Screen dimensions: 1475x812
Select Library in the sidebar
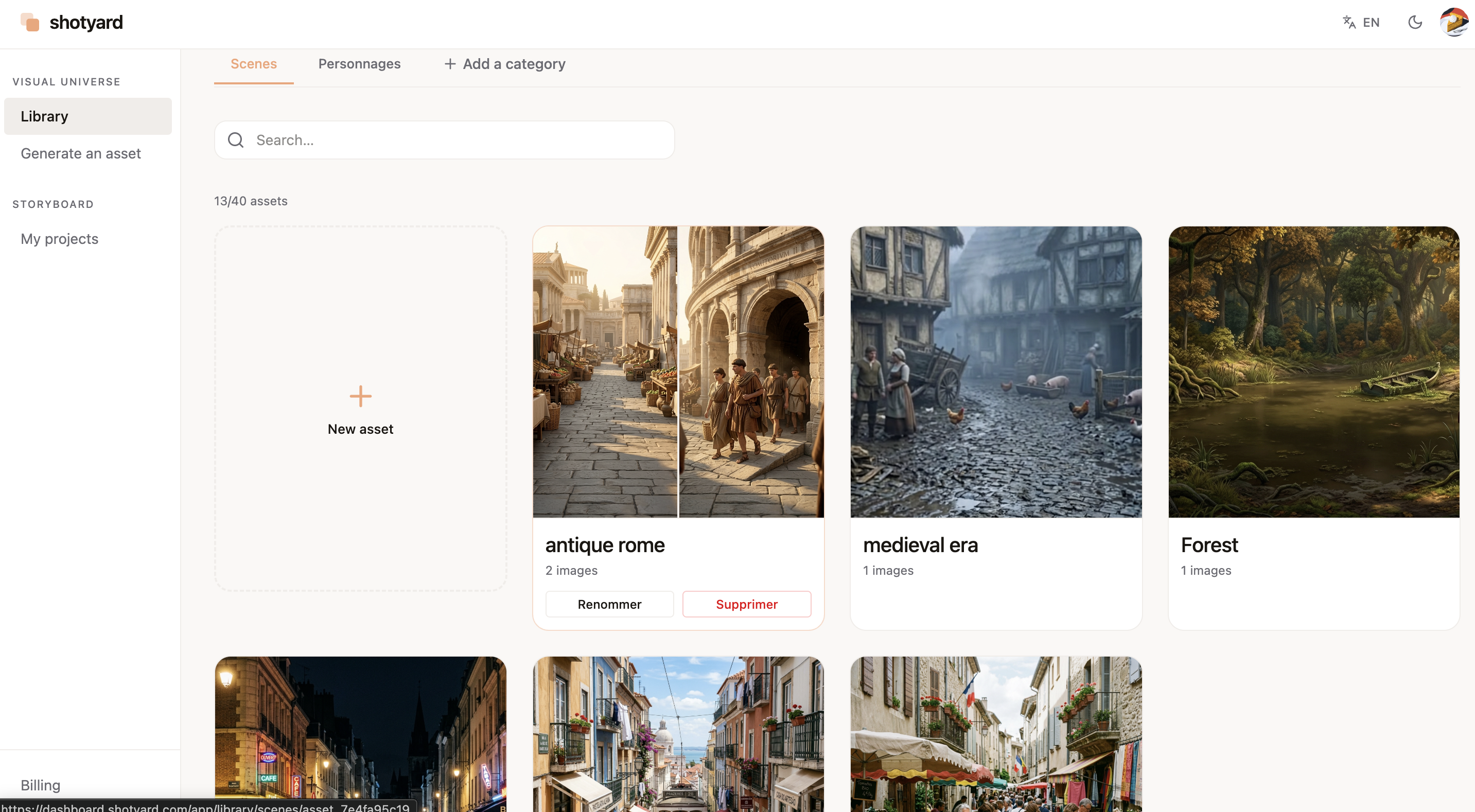point(87,116)
